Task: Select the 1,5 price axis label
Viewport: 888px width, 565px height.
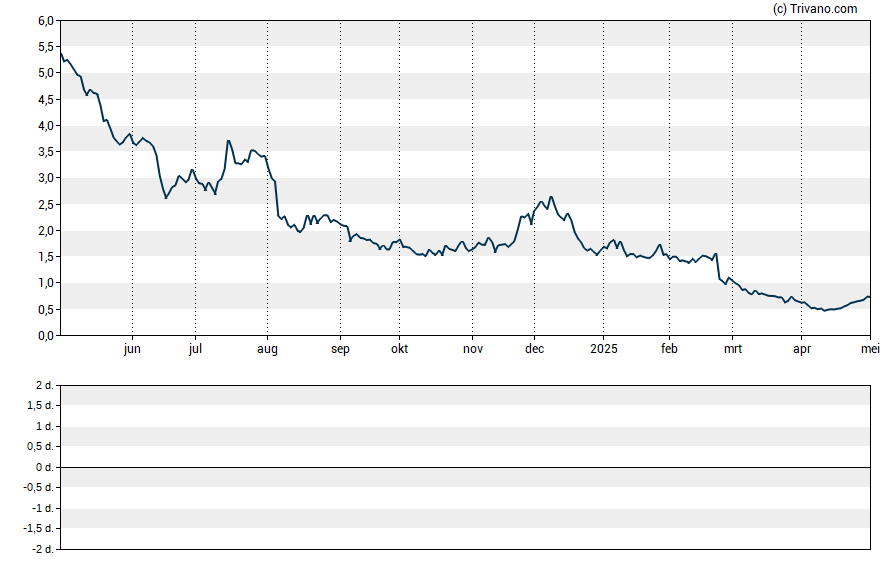Action: [x=46, y=257]
